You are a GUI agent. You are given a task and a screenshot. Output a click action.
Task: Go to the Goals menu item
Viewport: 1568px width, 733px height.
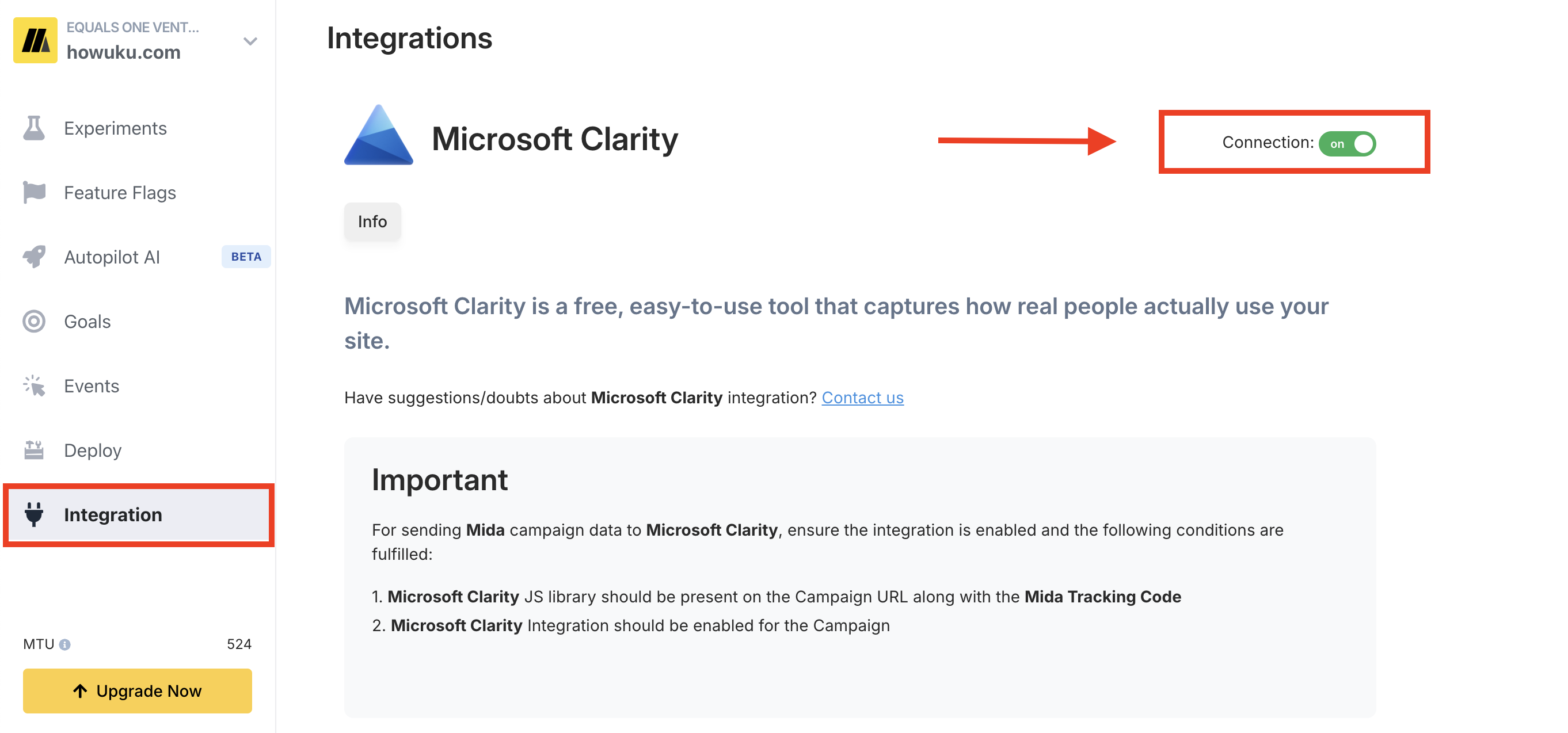[x=87, y=321]
